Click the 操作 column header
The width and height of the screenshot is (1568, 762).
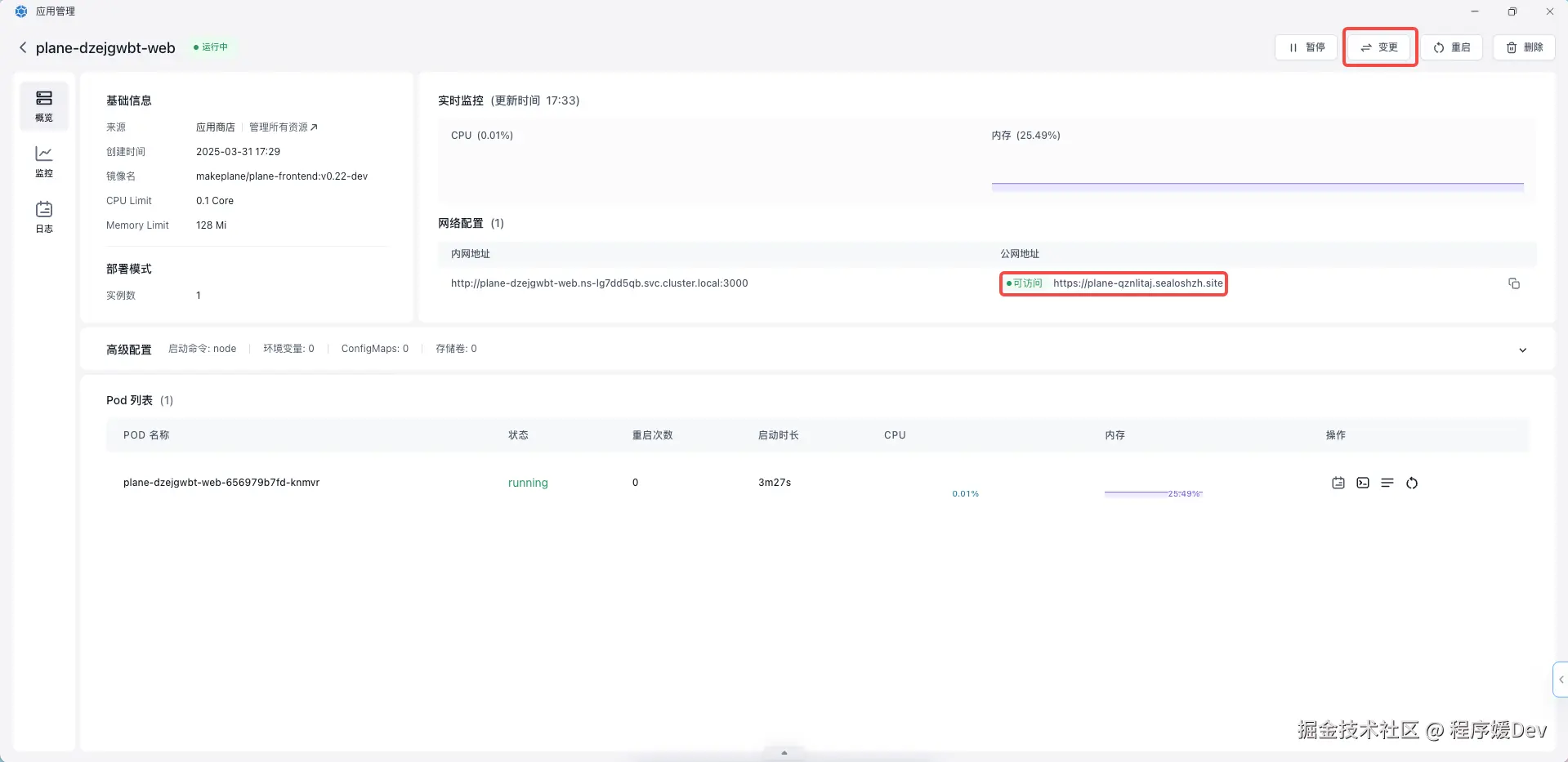[x=1335, y=435]
